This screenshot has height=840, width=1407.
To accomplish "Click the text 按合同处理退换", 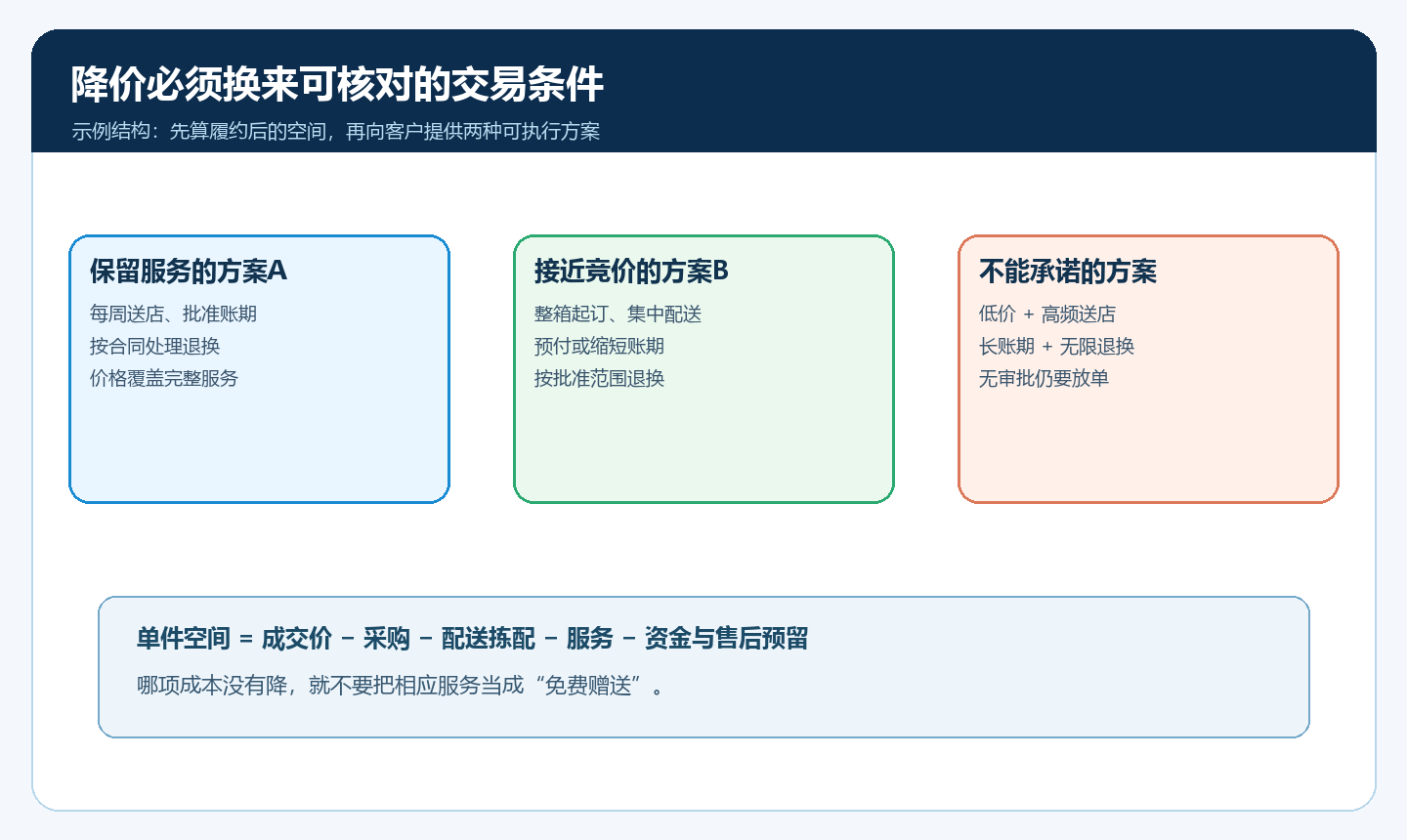I will point(154,346).
